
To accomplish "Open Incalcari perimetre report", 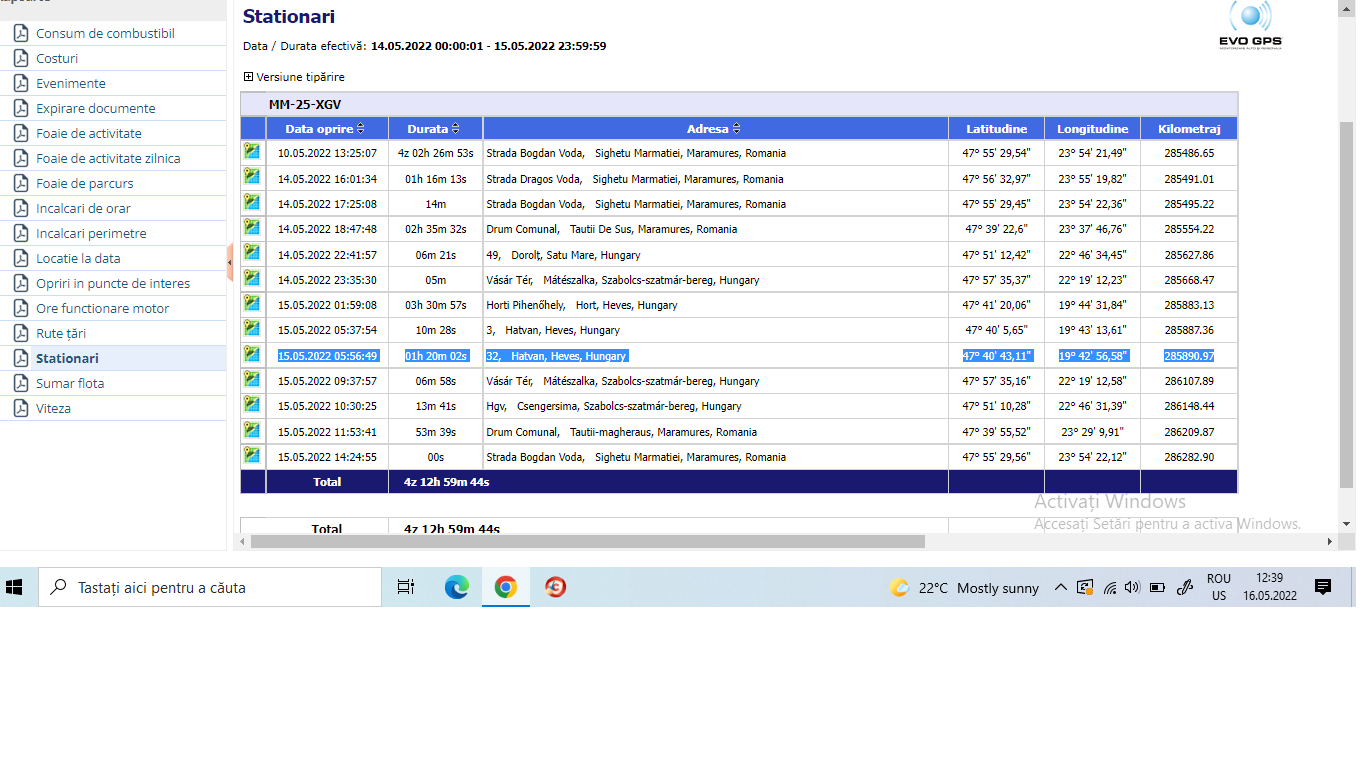I will 91,233.
